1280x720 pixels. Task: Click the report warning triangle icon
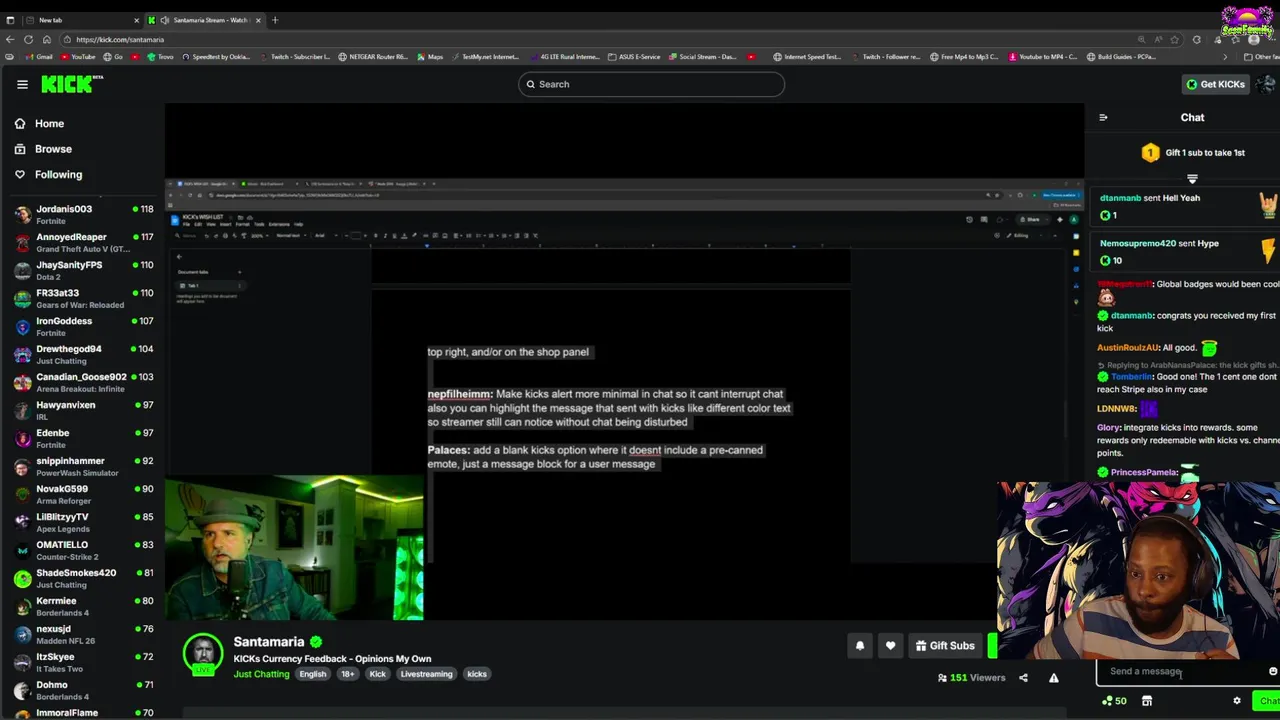click(x=1053, y=678)
